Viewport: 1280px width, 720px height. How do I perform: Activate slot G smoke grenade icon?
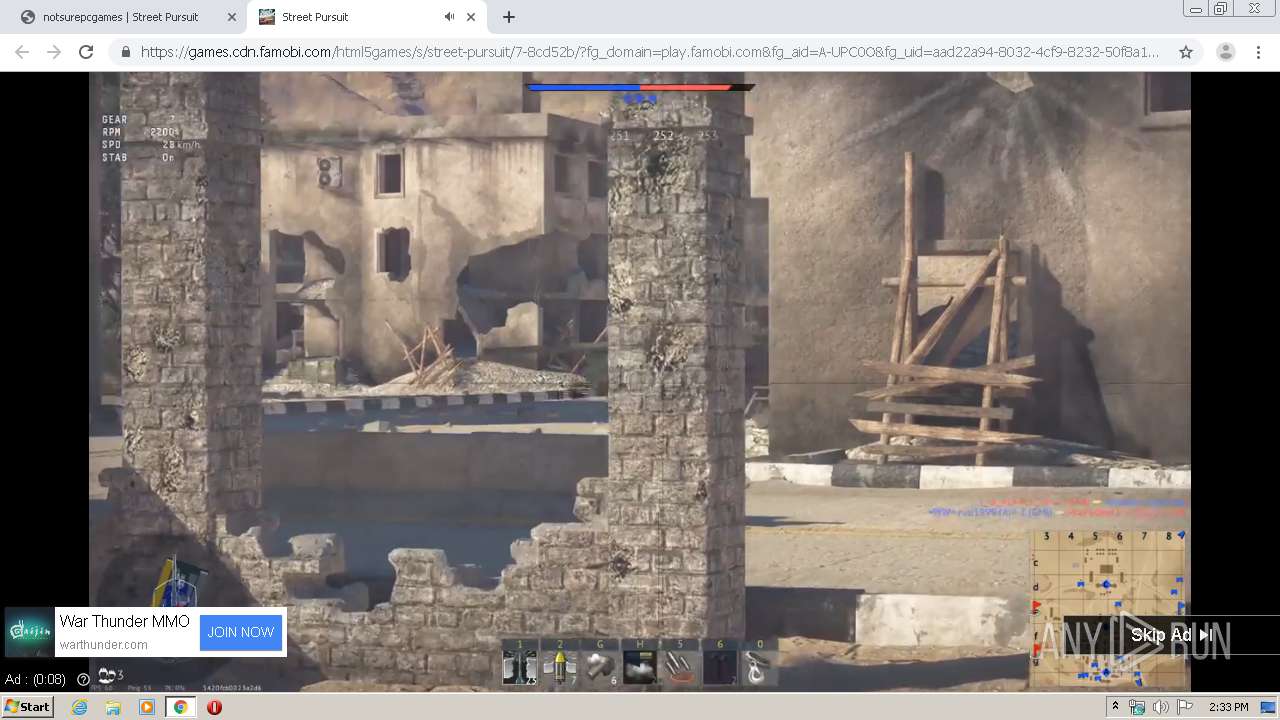(600, 667)
